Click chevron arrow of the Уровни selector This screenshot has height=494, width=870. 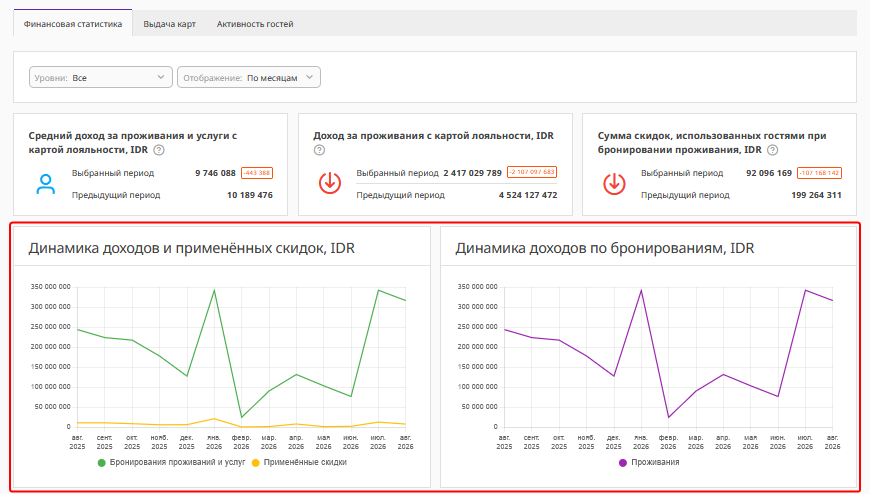pos(161,77)
